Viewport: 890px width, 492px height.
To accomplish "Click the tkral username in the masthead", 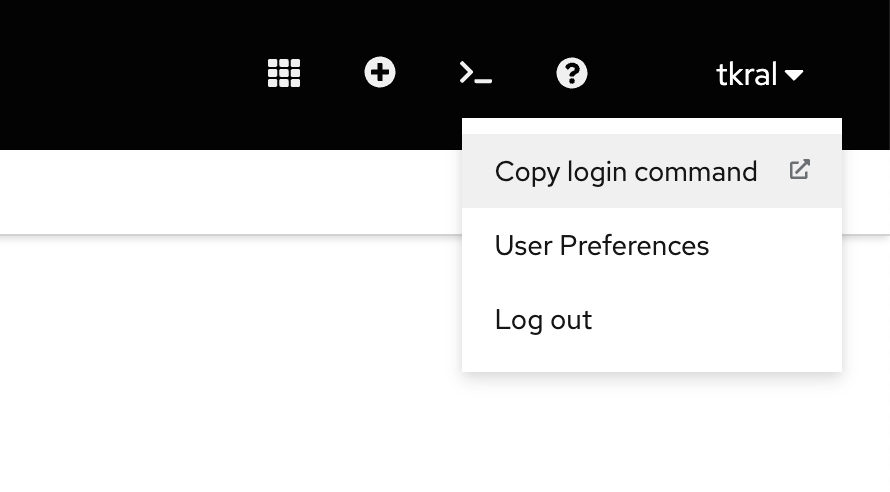I will click(x=746, y=74).
